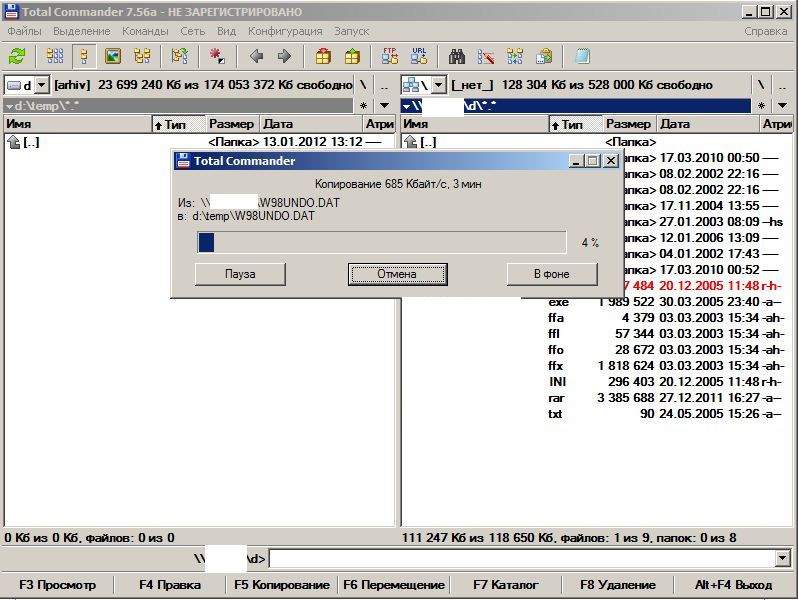Go to parent directory in right panel

782,85
